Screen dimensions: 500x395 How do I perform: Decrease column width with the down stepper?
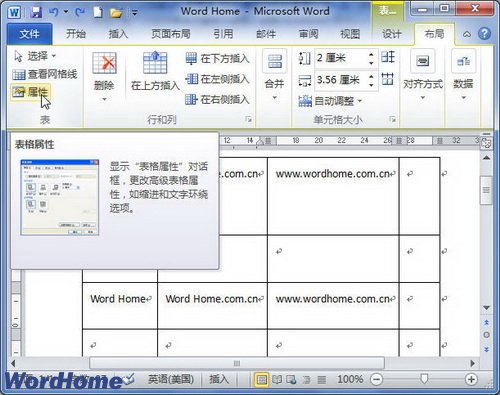click(371, 85)
